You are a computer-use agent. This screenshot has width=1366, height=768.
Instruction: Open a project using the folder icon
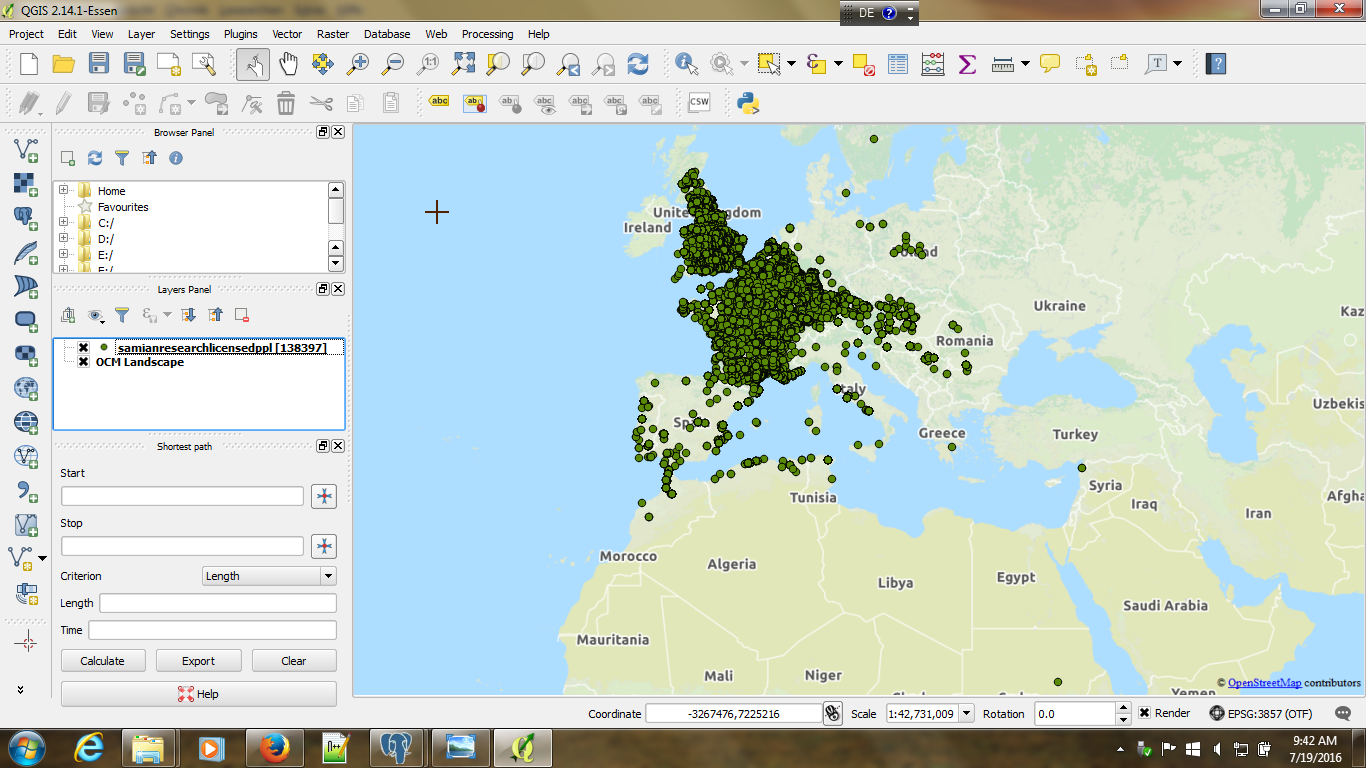click(x=63, y=64)
